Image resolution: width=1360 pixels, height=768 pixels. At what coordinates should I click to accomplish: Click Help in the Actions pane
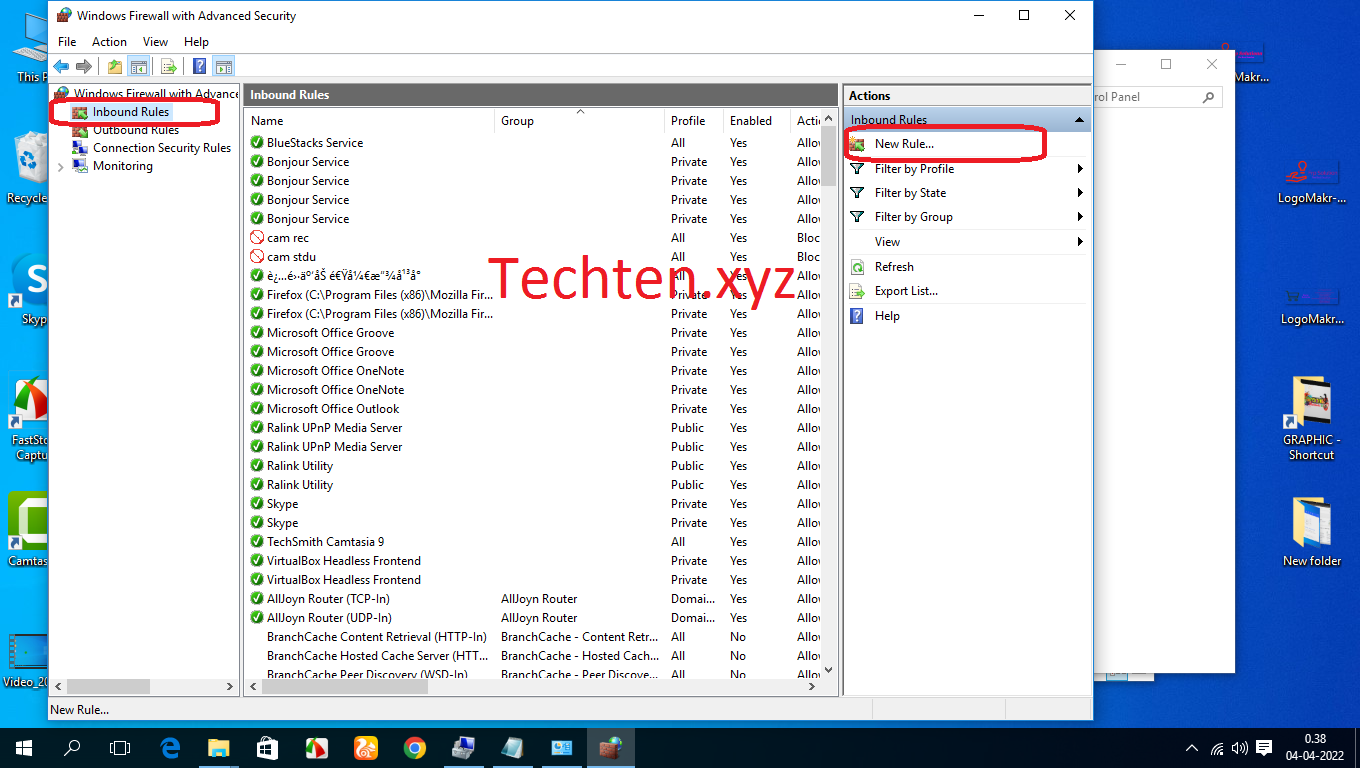[887, 316]
